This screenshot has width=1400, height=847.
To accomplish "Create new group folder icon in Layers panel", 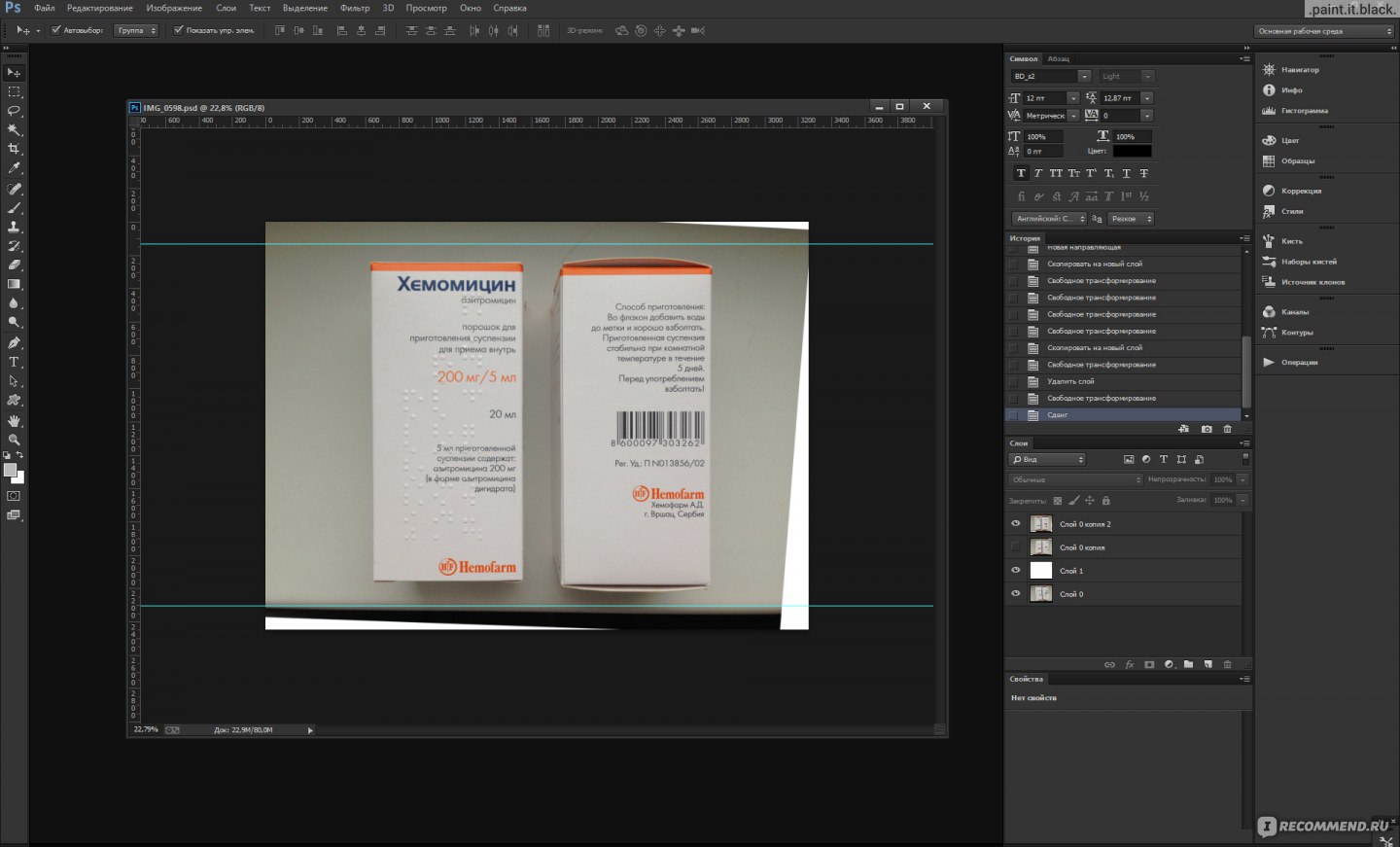I will coord(1188,665).
